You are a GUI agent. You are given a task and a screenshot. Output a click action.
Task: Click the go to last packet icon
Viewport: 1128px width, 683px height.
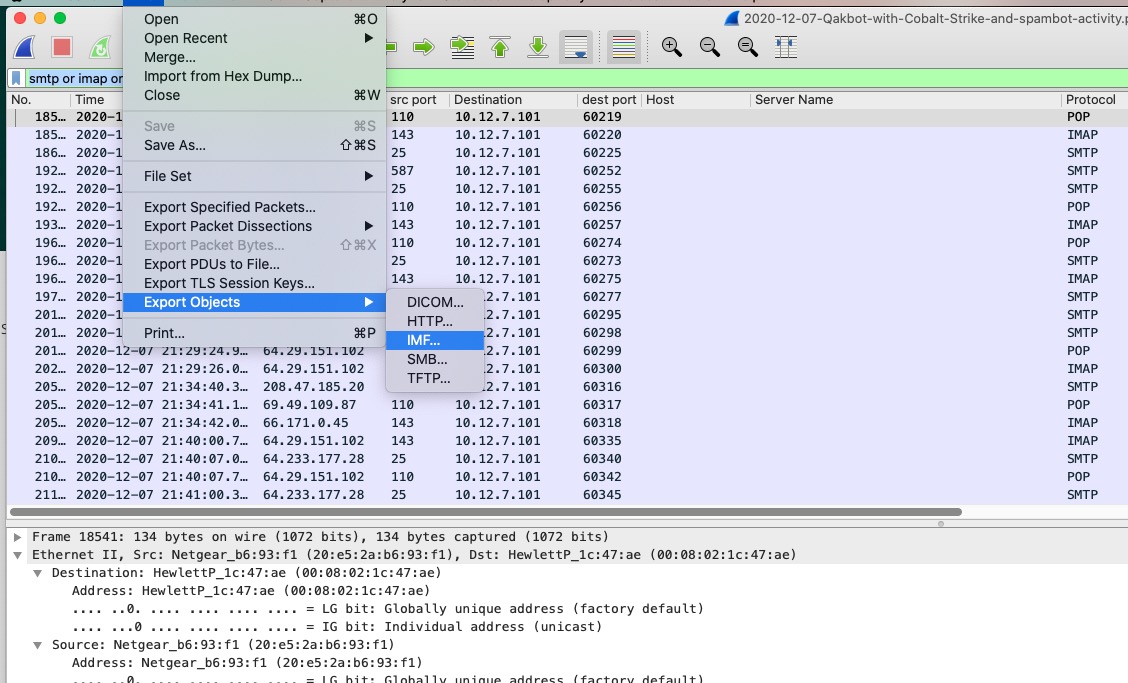[x=537, y=48]
